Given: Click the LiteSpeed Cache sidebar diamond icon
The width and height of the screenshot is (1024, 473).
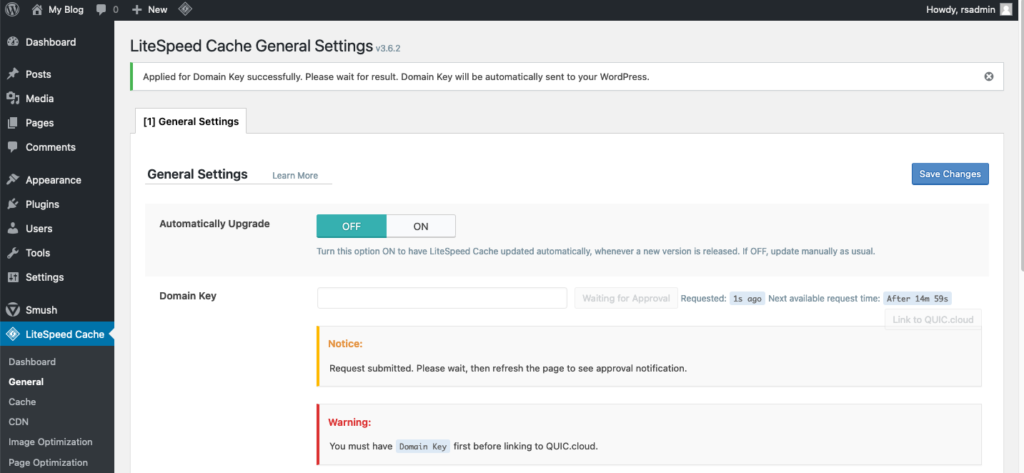Looking at the screenshot, I should 12,334.
